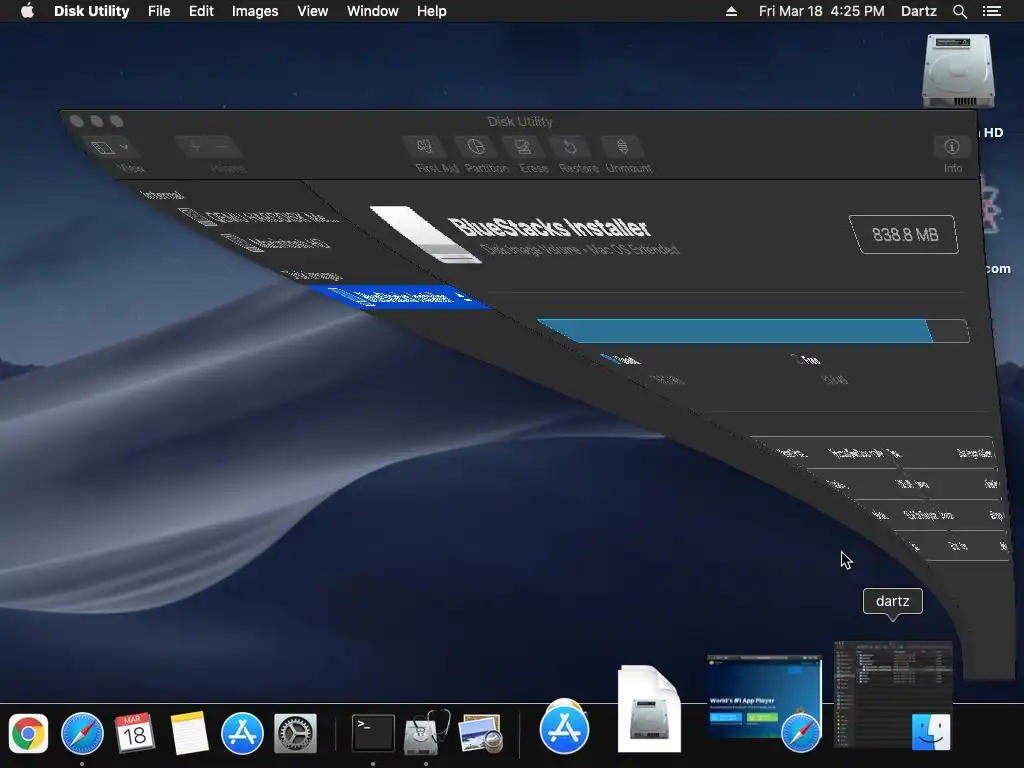Open the App Store icon beside Notes

242,733
